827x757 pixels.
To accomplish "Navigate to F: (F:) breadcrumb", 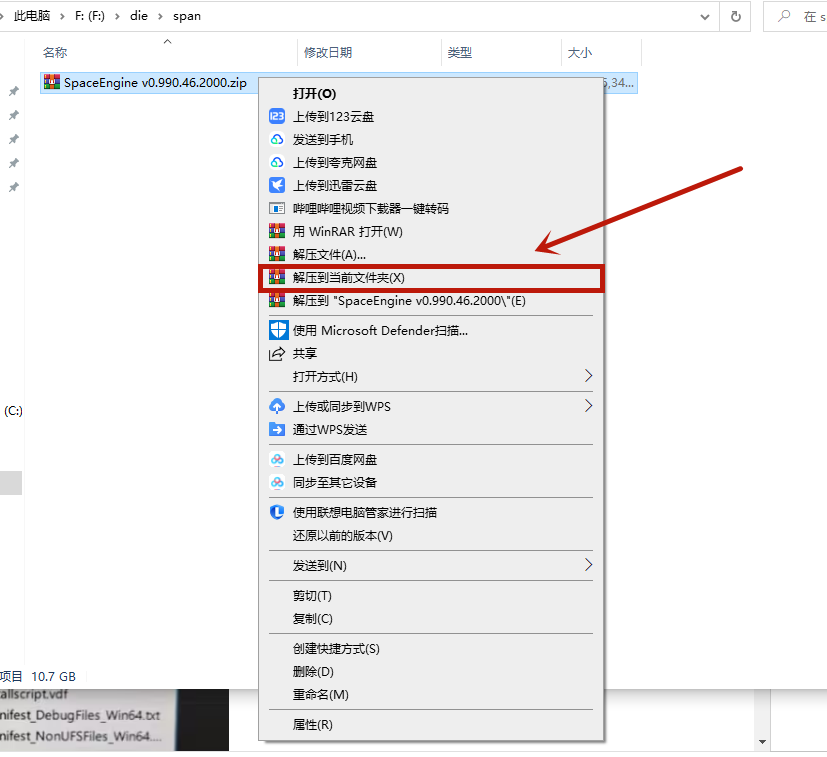I will 90,16.
